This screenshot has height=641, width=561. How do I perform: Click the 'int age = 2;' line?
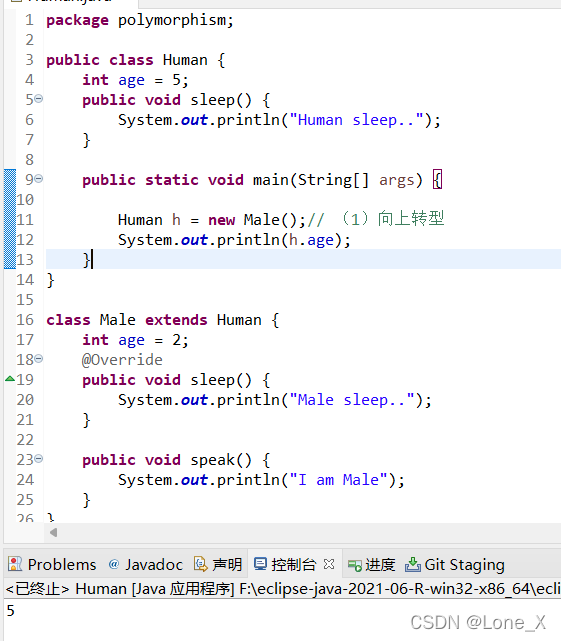(x=135, y=340)
